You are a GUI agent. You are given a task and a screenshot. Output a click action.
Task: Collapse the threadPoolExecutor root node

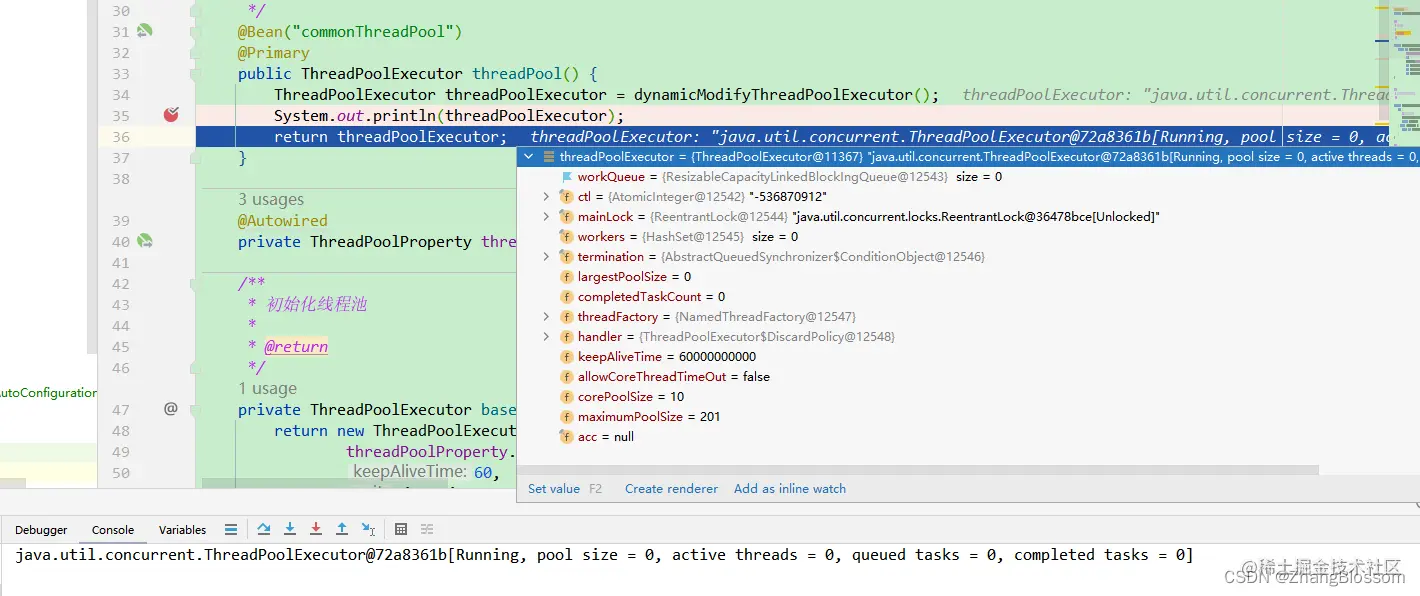[529, 157]
